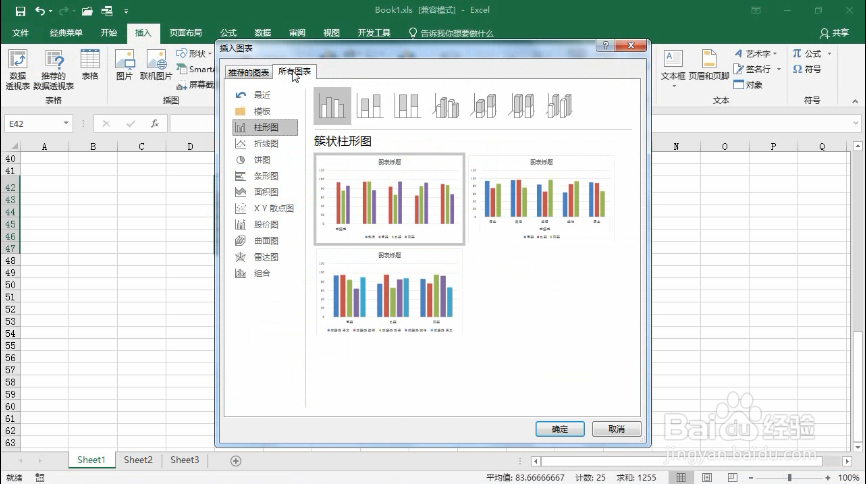
Task: Cancel (取消) the Insert Chart dialog
Action: coord(616,429)
